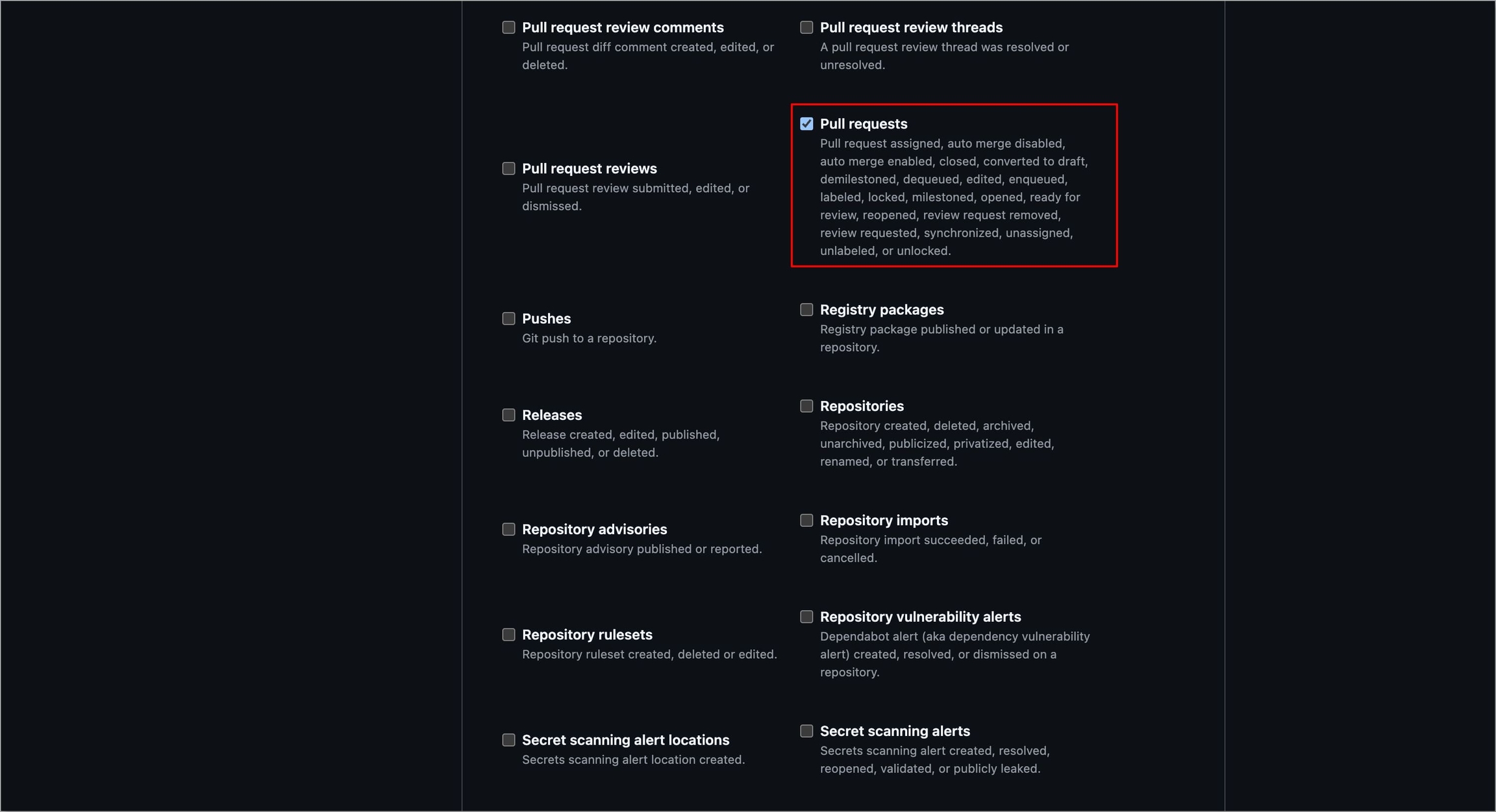Tick the Pull request reviews checkbox
This screenshot has height=812, width=1496.
508,169
